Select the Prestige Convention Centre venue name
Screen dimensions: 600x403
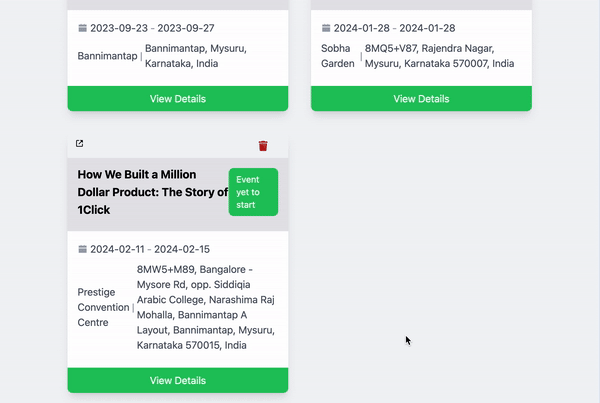pos(104,308)
